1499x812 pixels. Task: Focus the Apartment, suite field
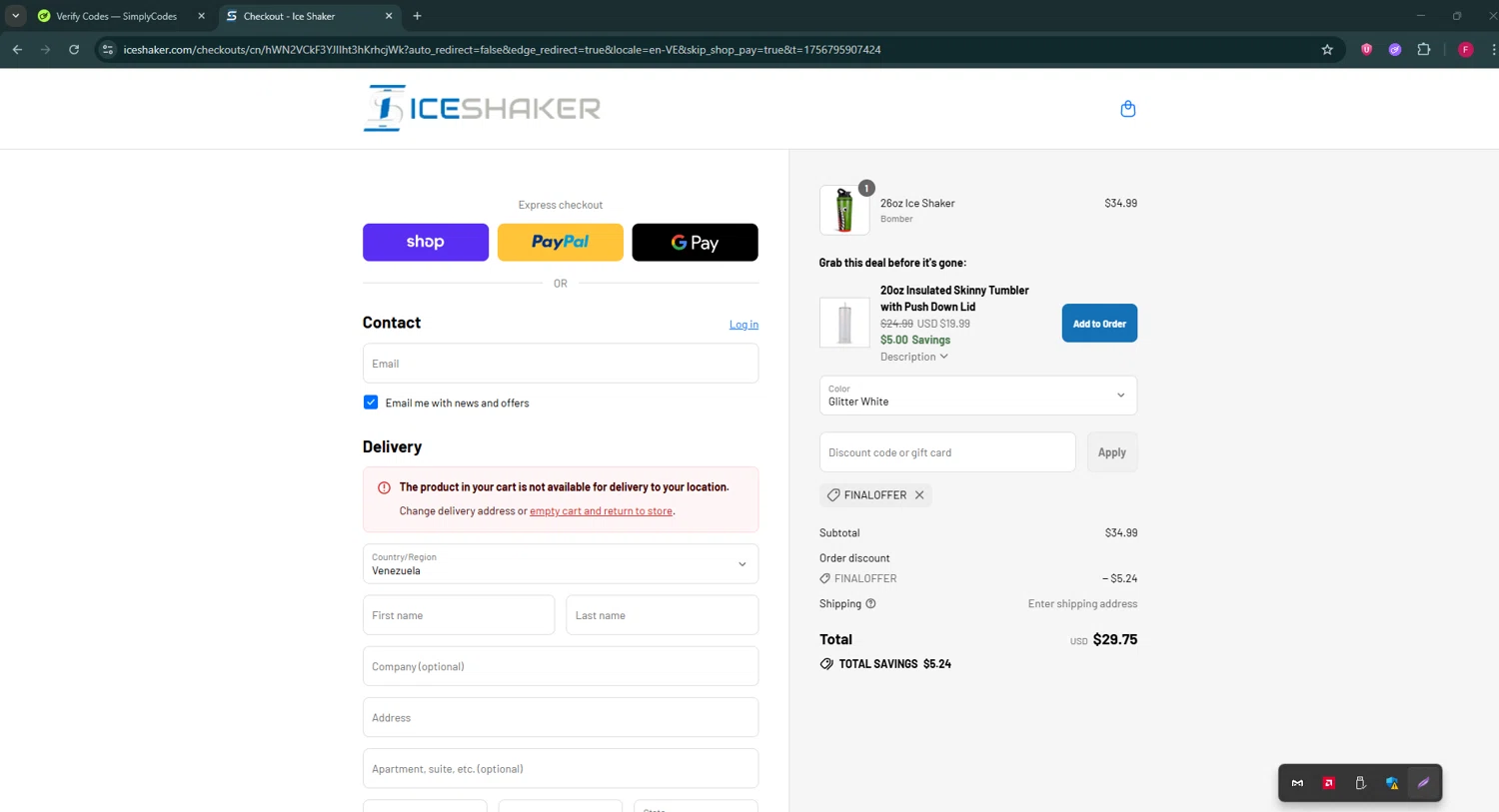coord(561,769)
